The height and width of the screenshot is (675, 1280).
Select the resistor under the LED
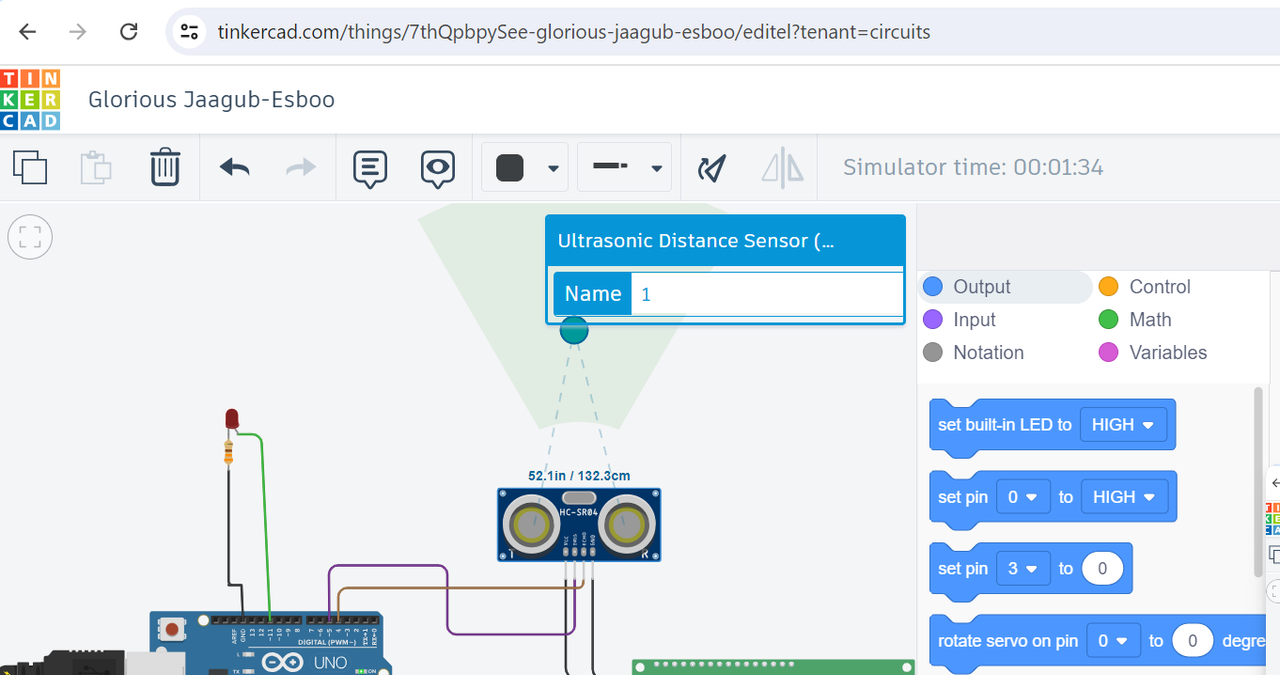click(x=231, y=453)
